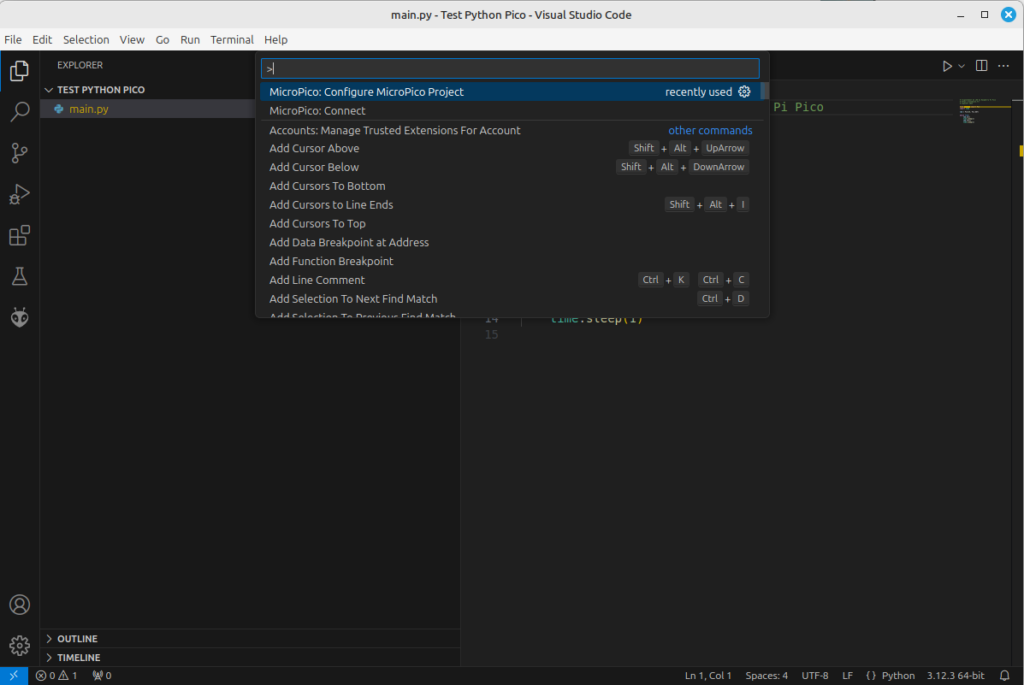This screenshot has width=1024, height=685.
Task: Open the File menu
Action: coord(13,40)
